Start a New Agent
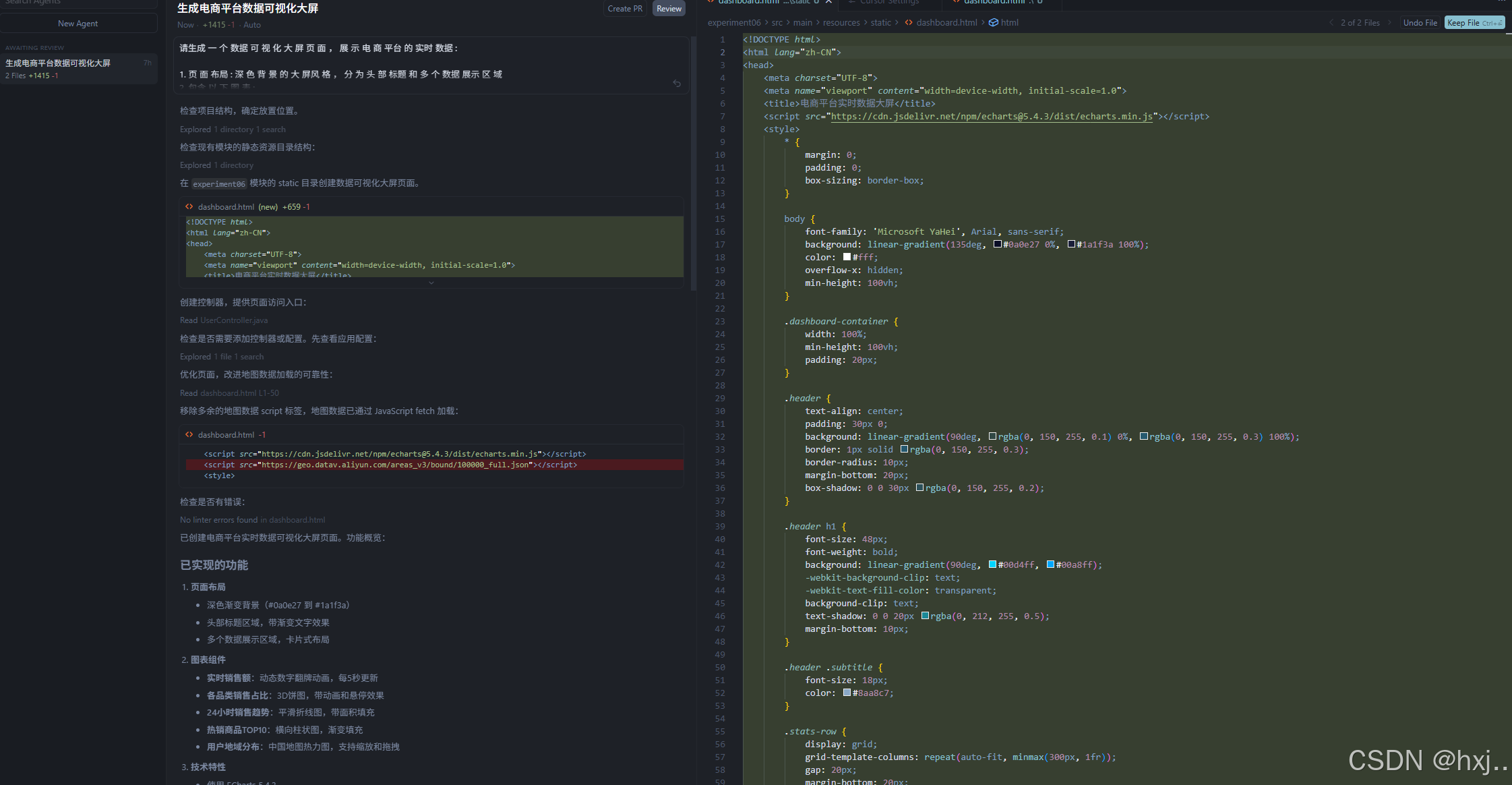 [x=78, y=24]
